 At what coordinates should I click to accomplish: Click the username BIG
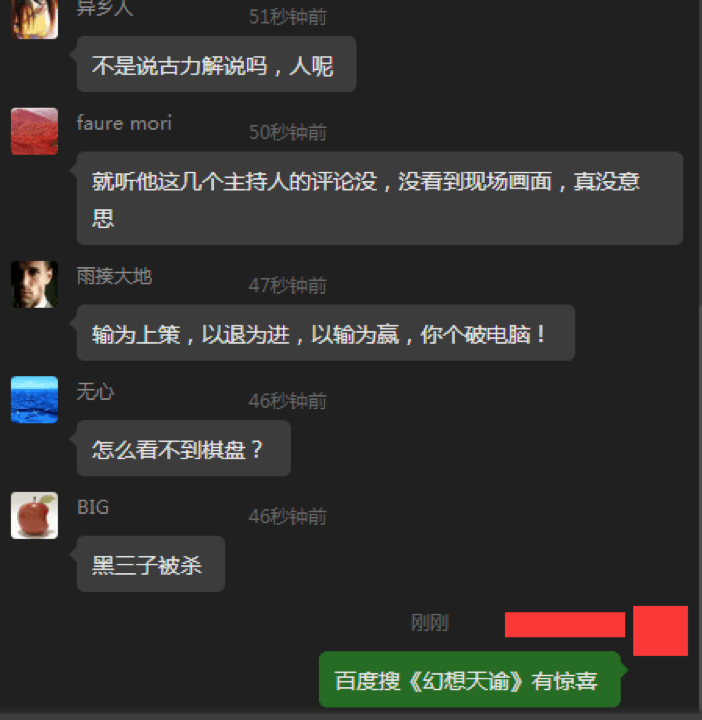click(93, 507)
